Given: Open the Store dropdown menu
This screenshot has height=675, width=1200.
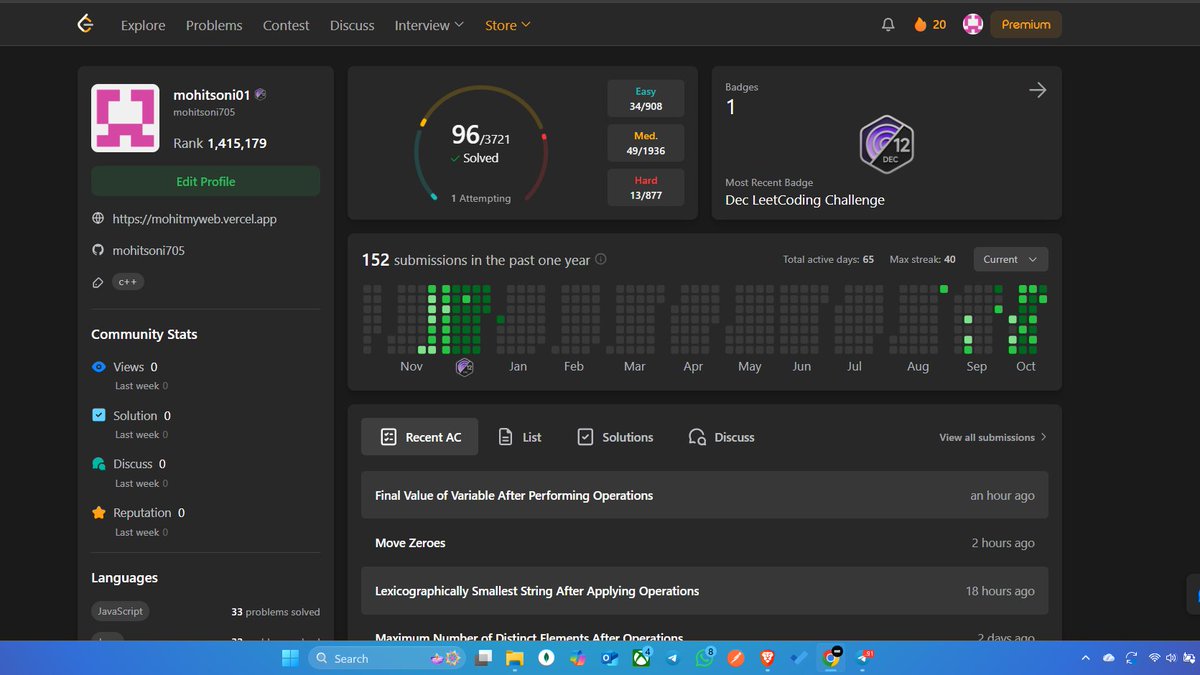Looking at the screenshot, I should tap(508, 25).
